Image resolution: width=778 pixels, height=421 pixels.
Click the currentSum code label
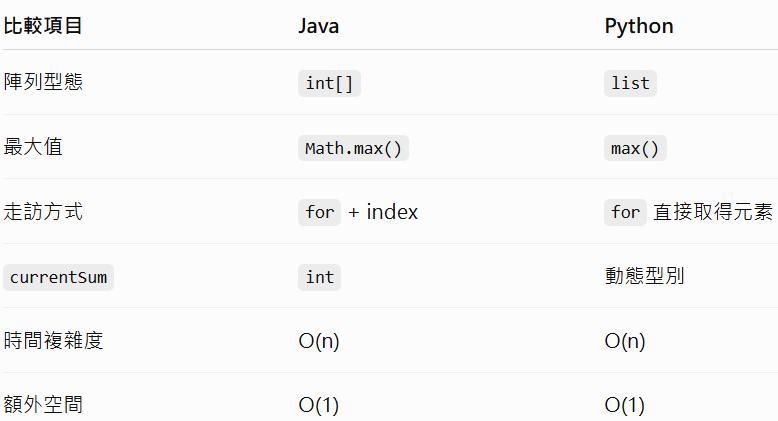point(59,278)
